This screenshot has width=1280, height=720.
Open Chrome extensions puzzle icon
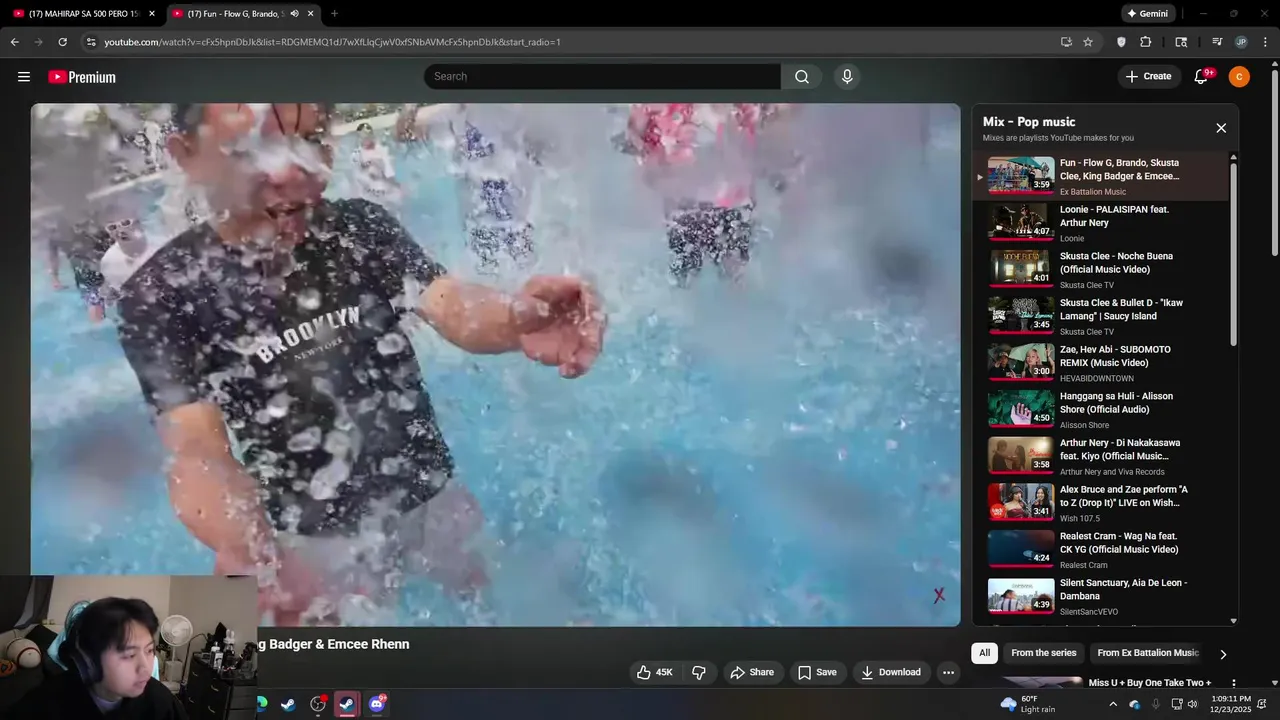point(1146,42)
